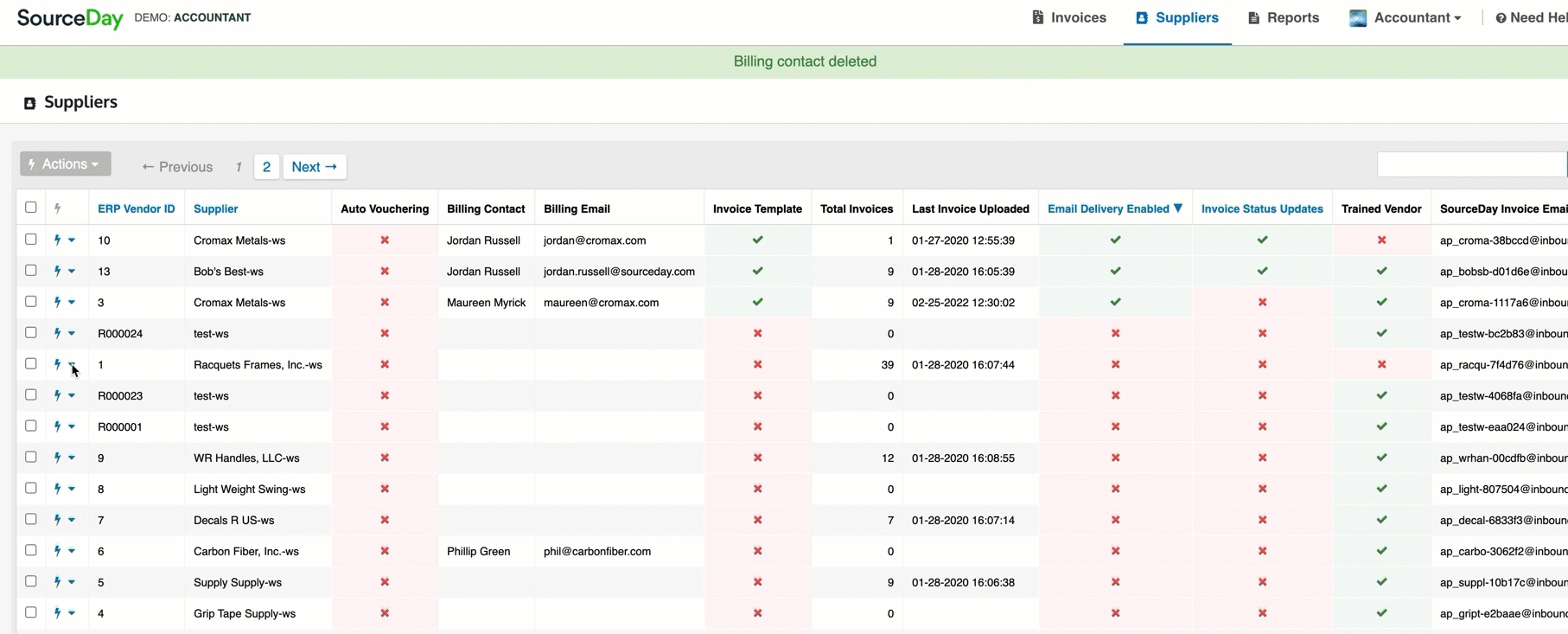Click Phillip Green billing contact
The height and width of the screenshot is (634, 1568).
pyautogui.click(x=478, y=551)
